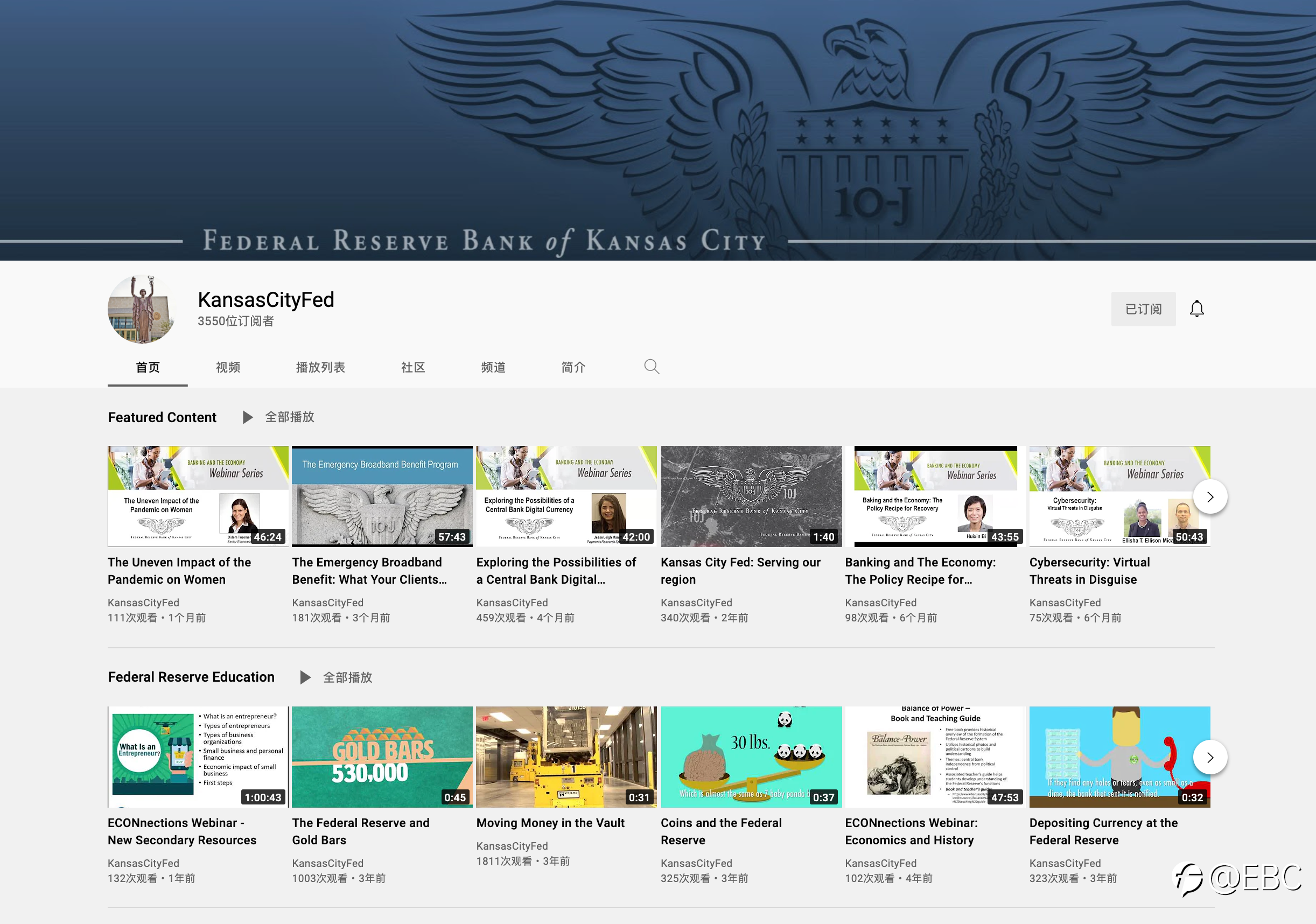Click KansasCityFed under Moving Money in the Vault
Viewport: 1316px width, 924px height.
coord(512,845)
